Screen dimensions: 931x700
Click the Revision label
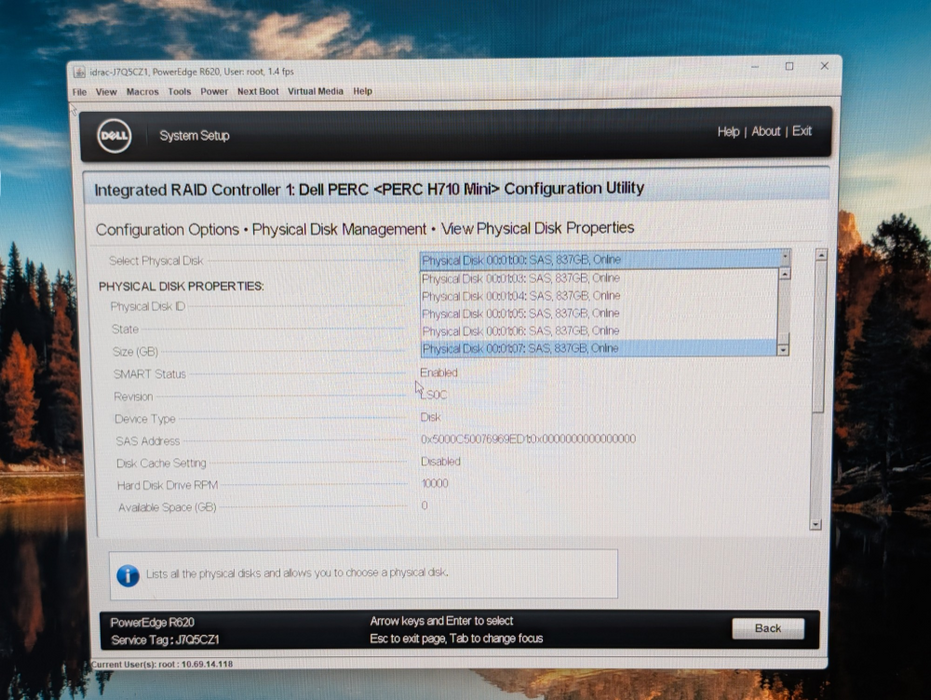pos(133,396)
